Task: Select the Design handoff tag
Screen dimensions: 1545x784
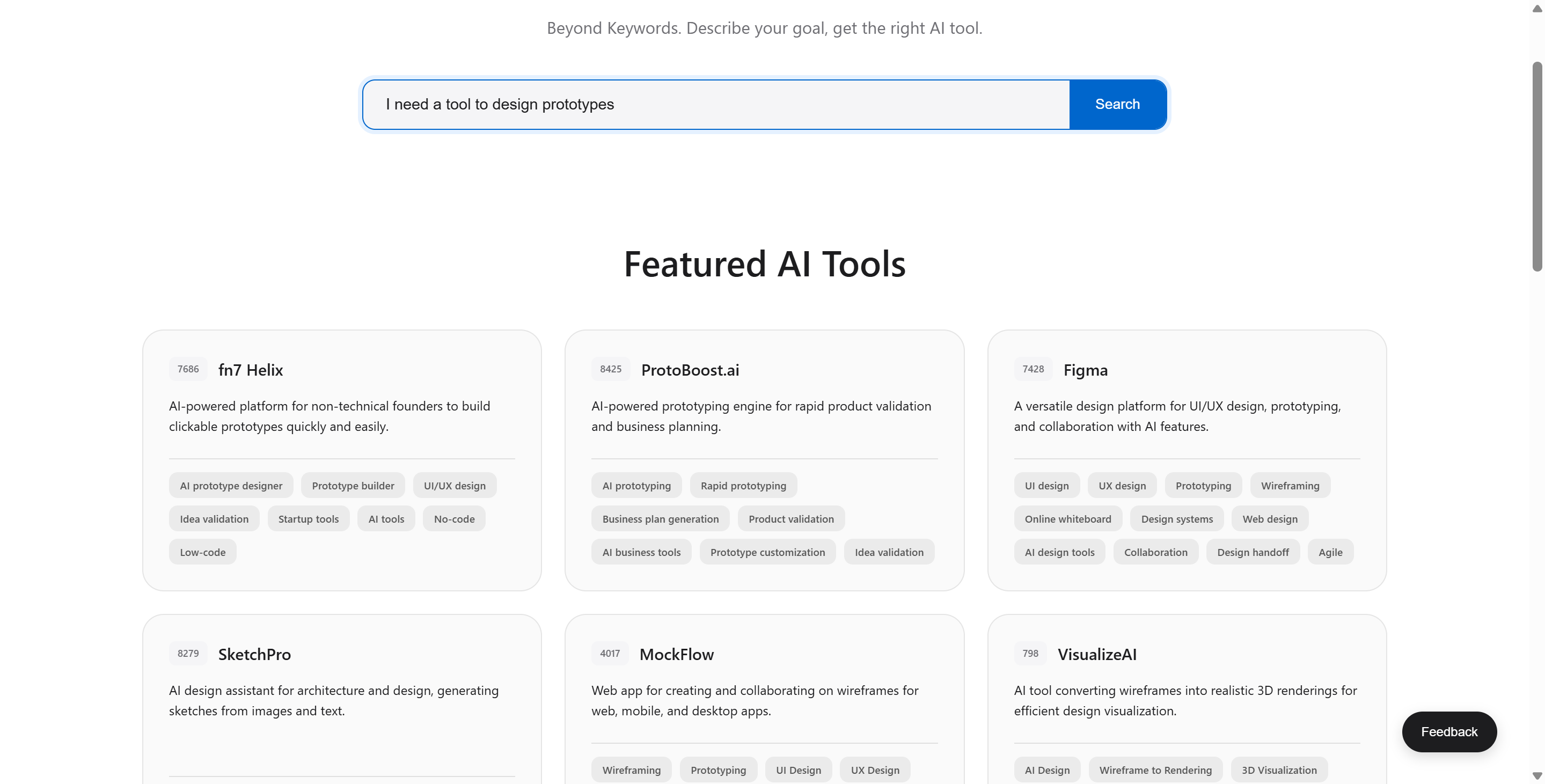Action: [1253, 552]
